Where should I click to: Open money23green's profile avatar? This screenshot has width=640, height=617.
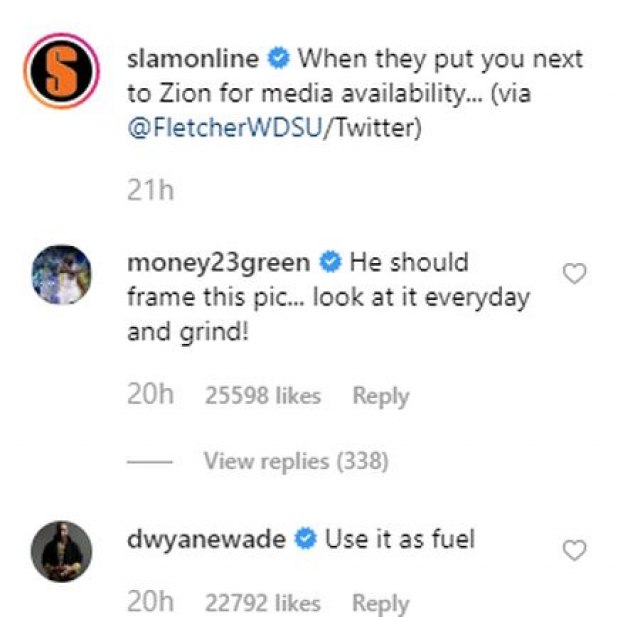(63, 276)
